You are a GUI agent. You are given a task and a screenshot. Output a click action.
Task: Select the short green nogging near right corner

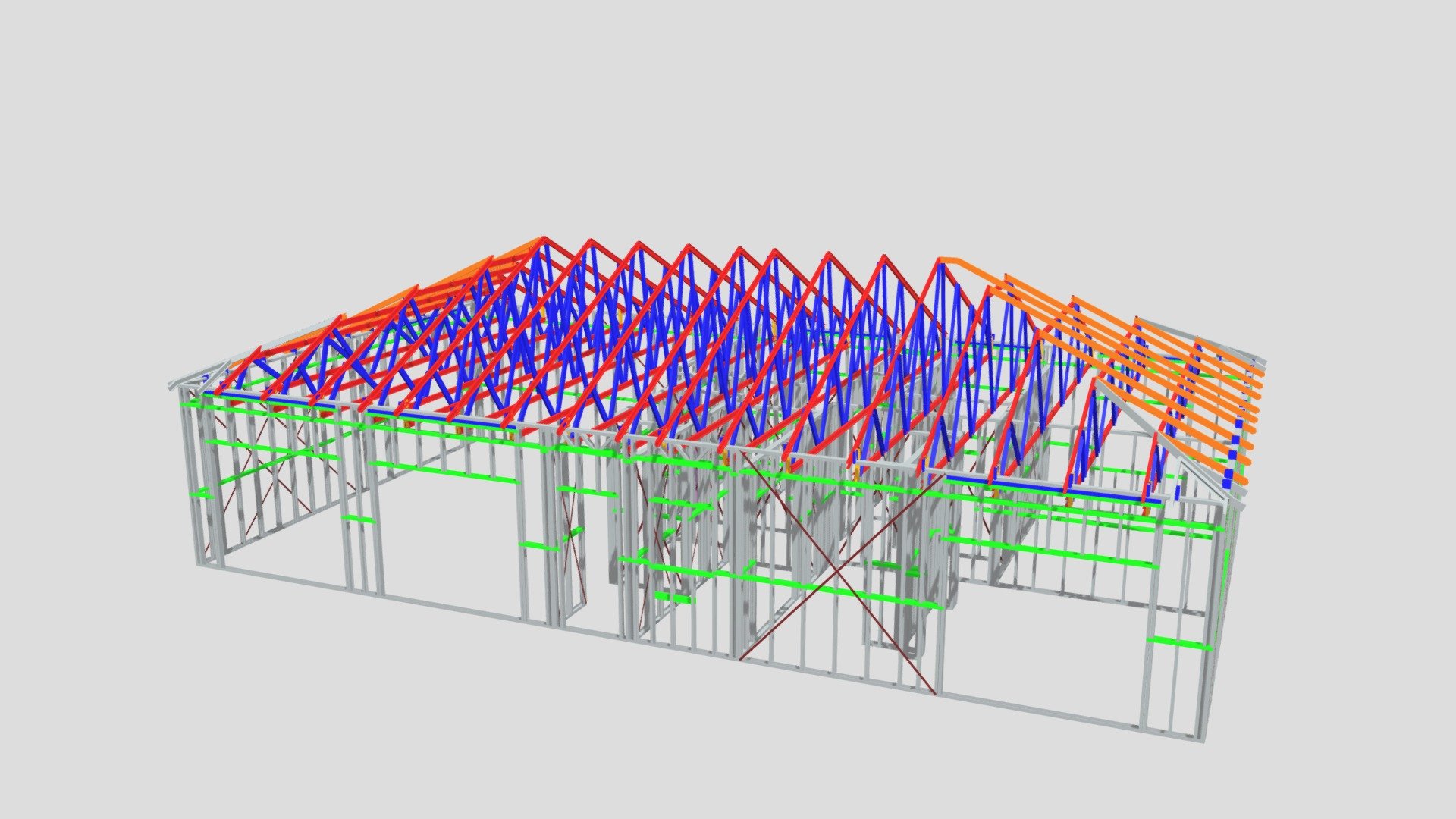(x=1178, y=644)
